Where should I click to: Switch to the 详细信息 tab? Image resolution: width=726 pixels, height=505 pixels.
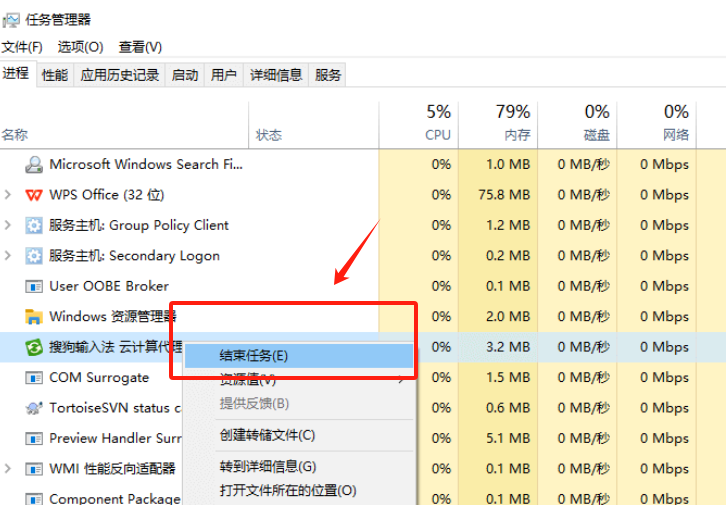click(276, 75)
